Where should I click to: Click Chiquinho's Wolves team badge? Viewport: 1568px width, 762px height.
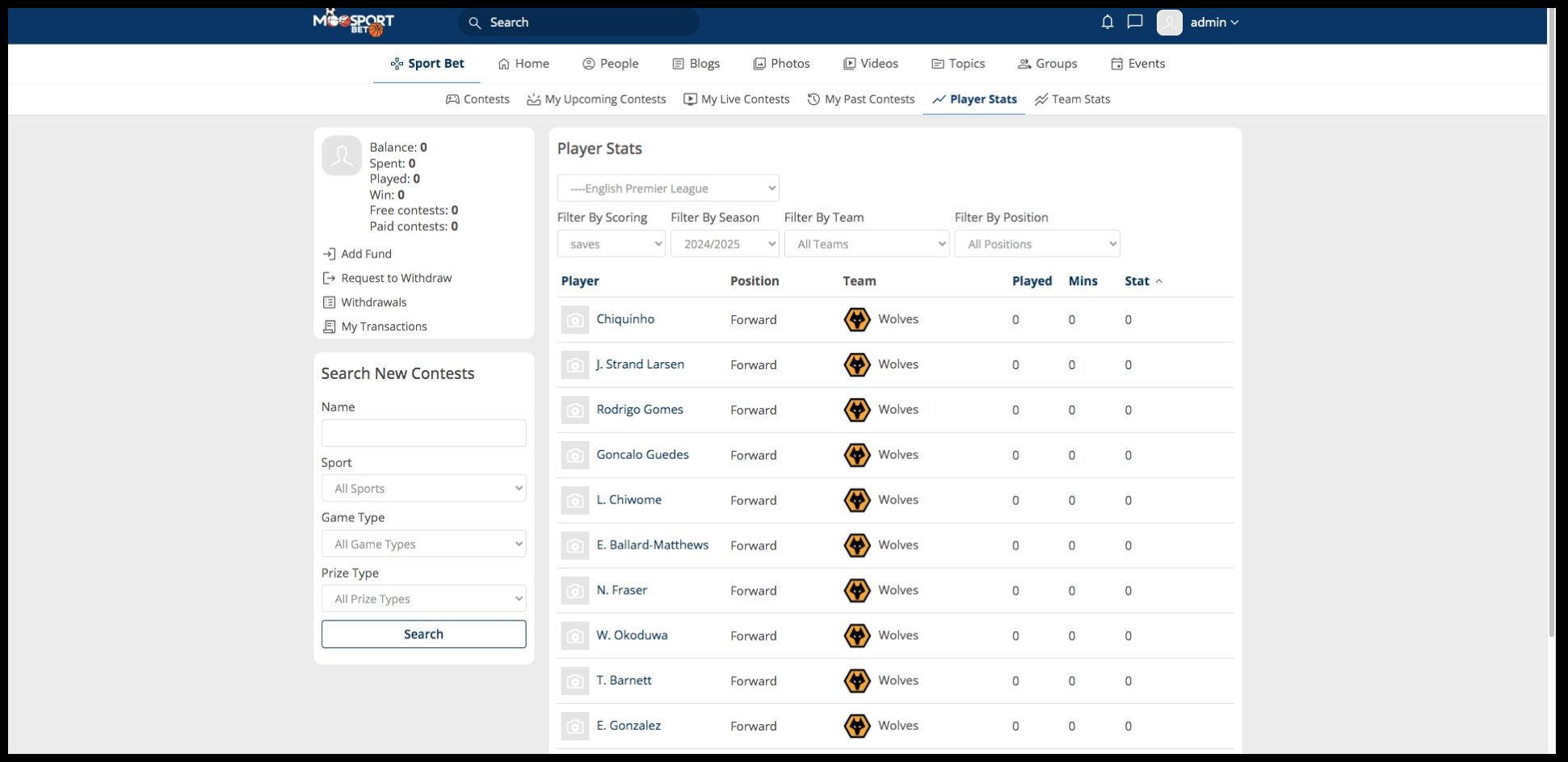(x=856, y=320)
